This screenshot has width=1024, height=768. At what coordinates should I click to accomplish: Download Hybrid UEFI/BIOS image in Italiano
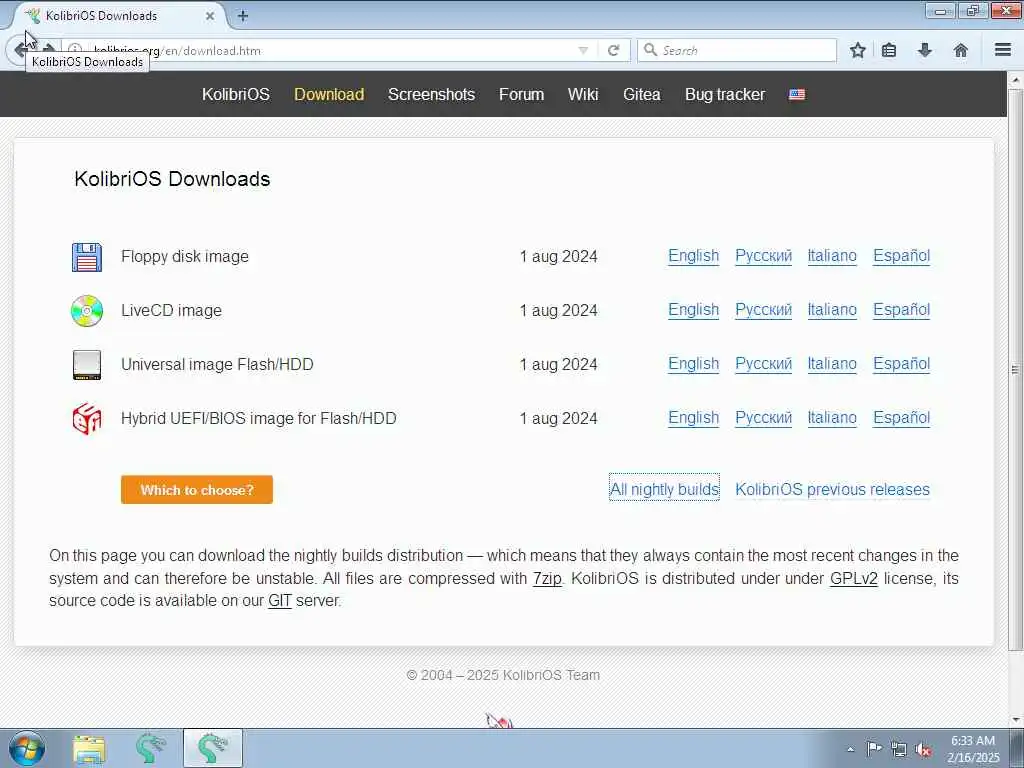tap(832, 418)
